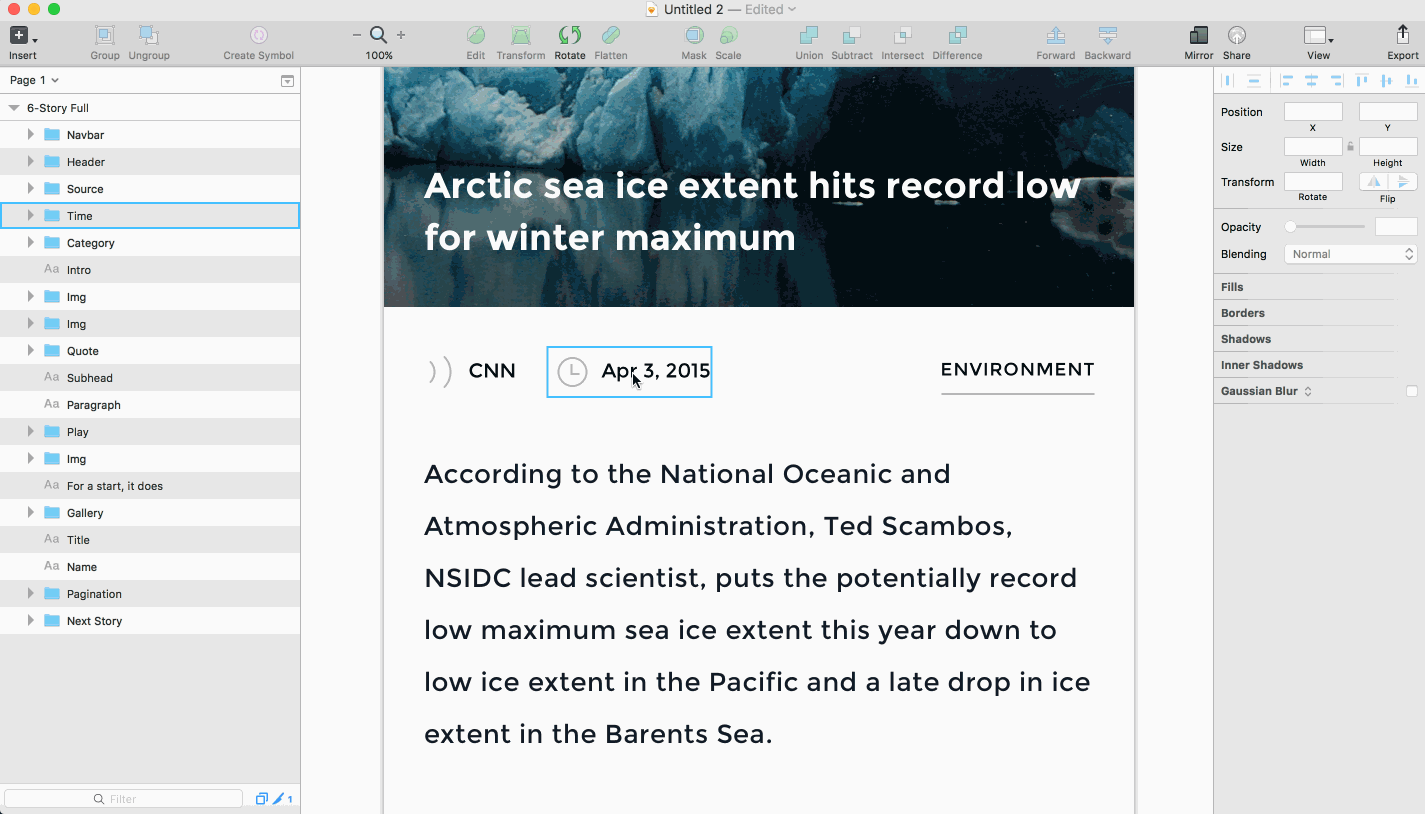Open the Mirror preview tool

pyautogui.click(x=1198, y=36)
